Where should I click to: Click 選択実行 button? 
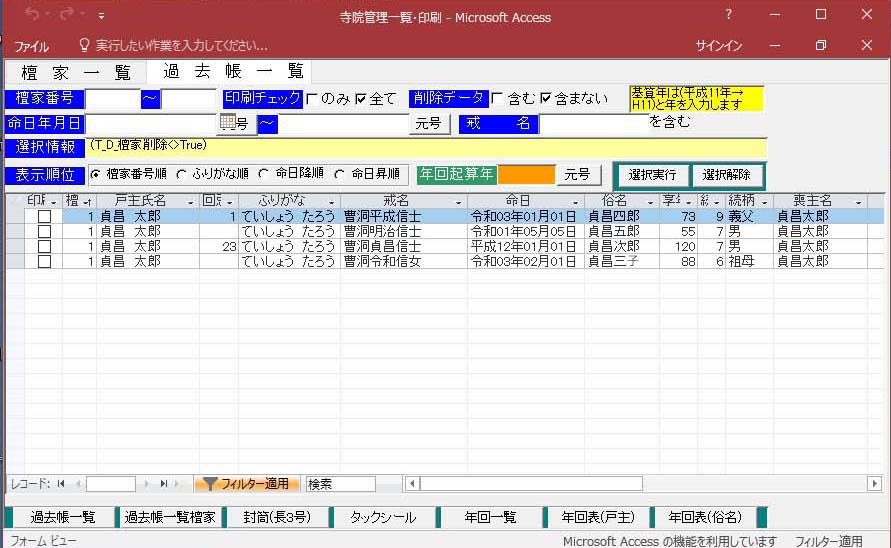[652, 175]
